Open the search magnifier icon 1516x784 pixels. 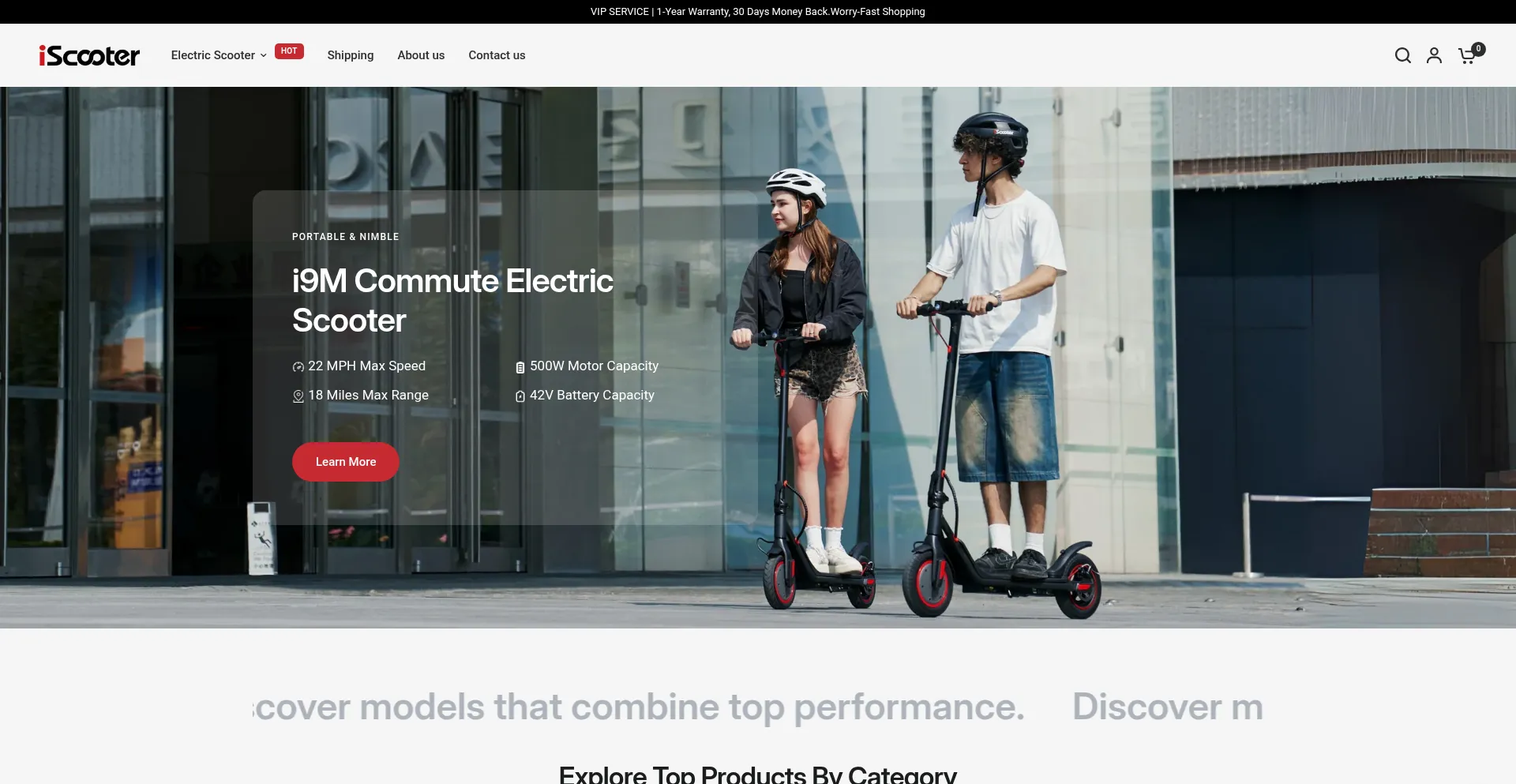click(1402, 55)
